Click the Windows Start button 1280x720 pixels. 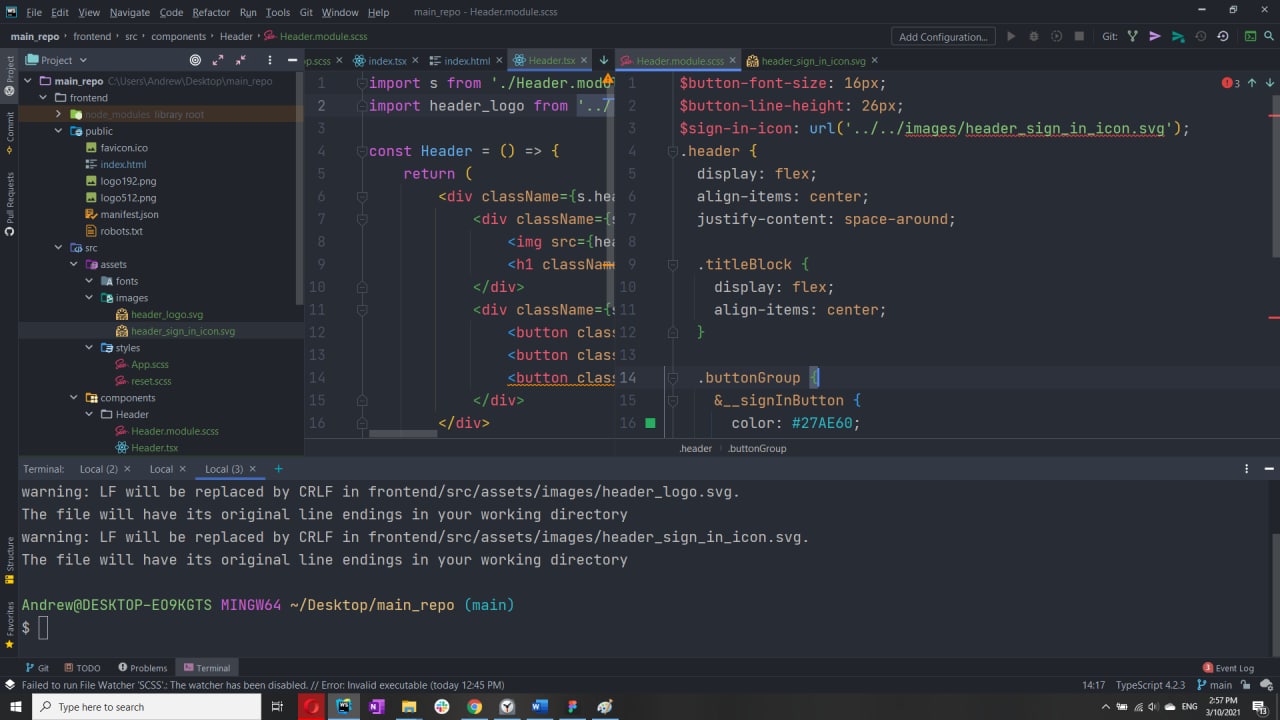click(x=15, y=707)
